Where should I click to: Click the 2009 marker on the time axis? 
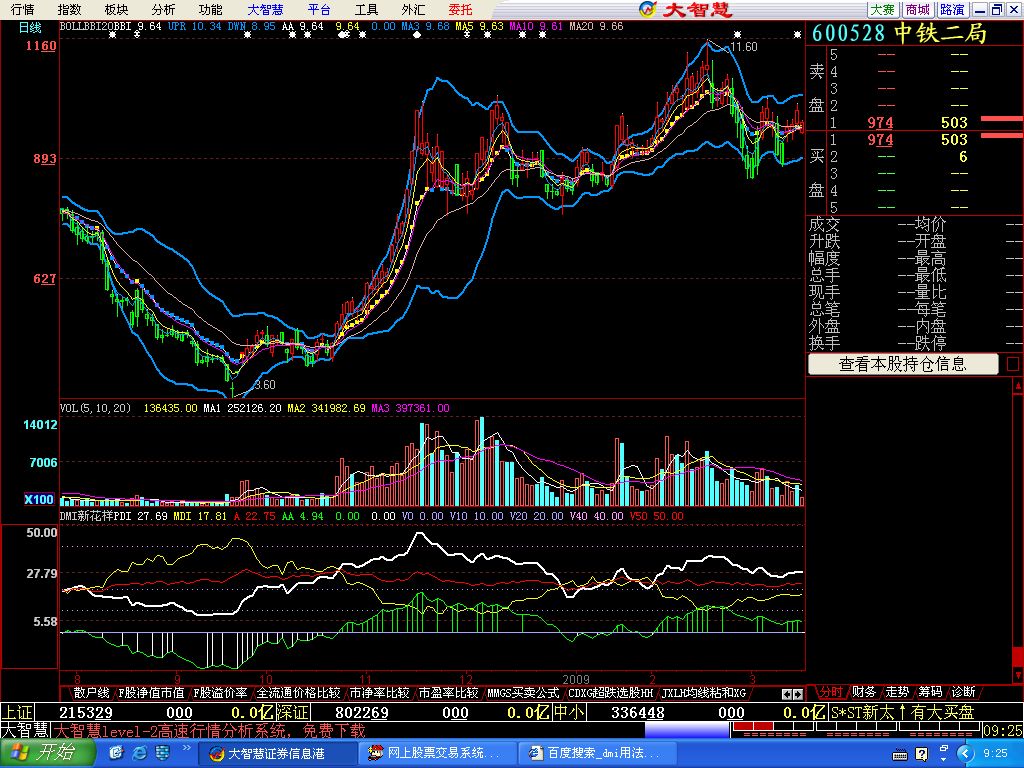pos(576,679)
